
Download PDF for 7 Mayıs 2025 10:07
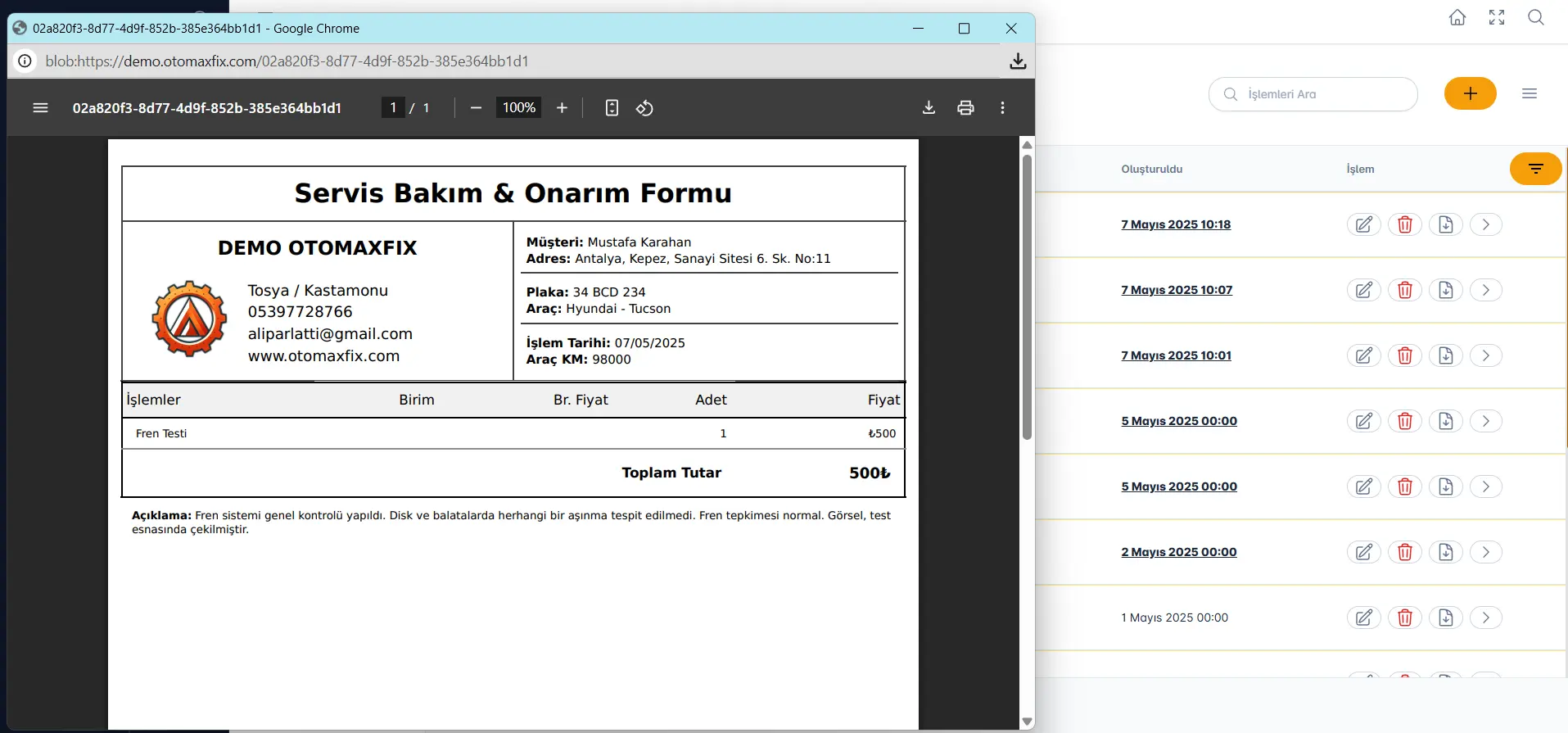tap(1446, 290)
